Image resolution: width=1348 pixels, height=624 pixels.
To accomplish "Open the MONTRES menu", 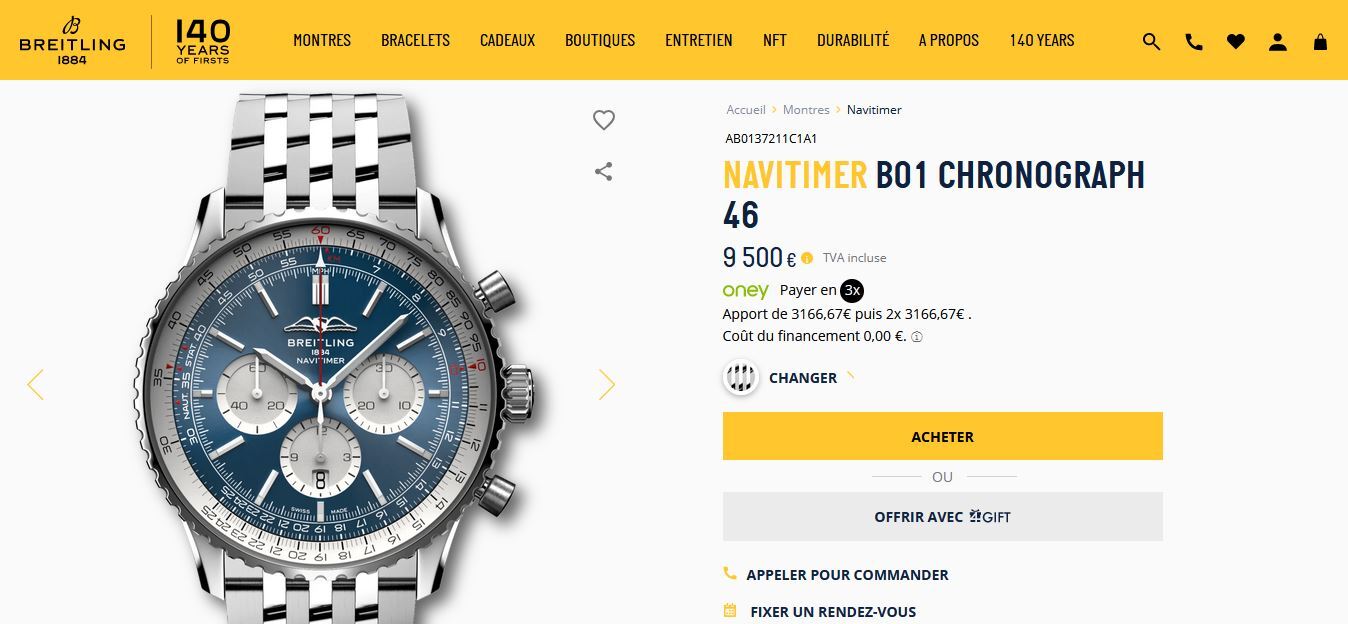I will tap(322, 40).
